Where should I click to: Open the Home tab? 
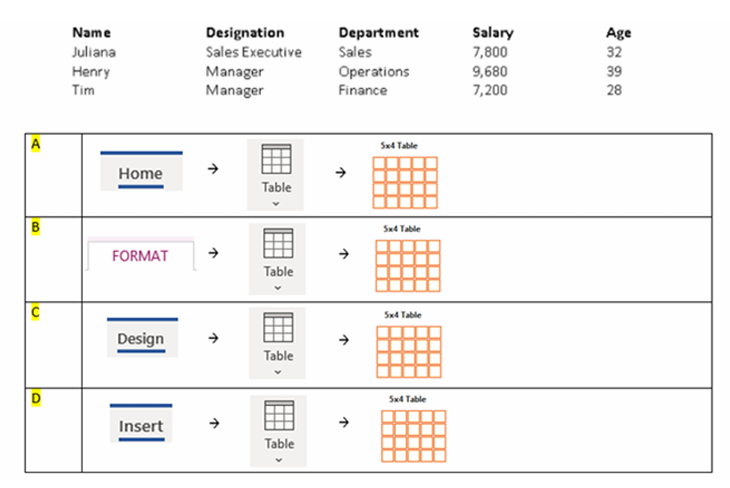[x=140, y=173]
